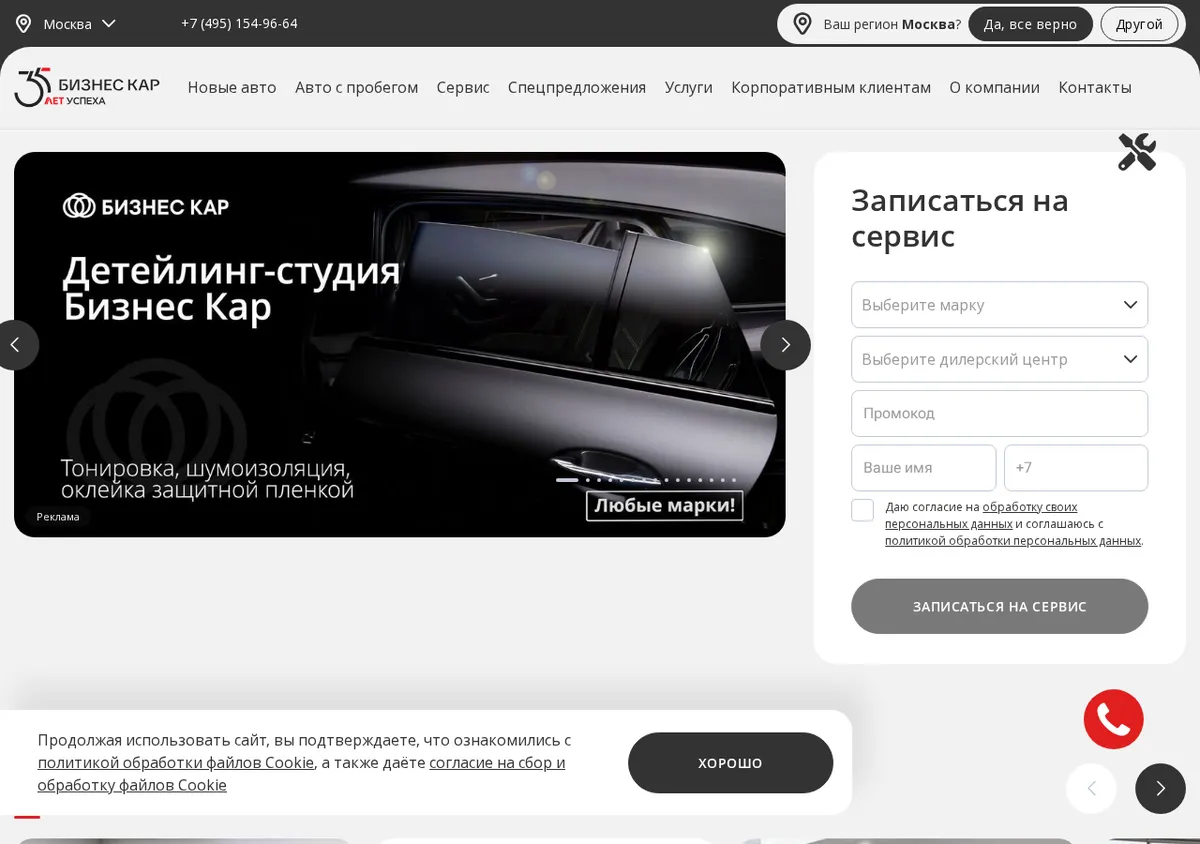Click pale round previous arrow at bottom right
Image resolution: width=1200 pixels, height=844 pixels.
[1091, 788]
